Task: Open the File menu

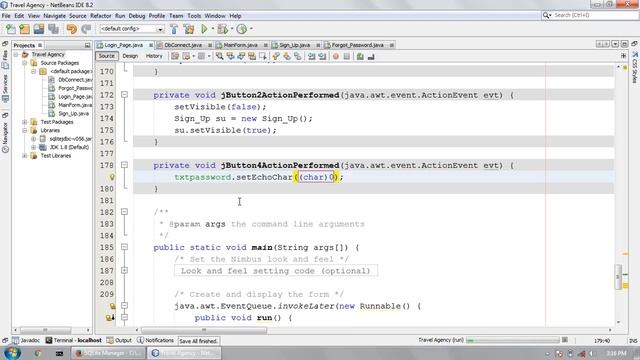Action: 6,16
